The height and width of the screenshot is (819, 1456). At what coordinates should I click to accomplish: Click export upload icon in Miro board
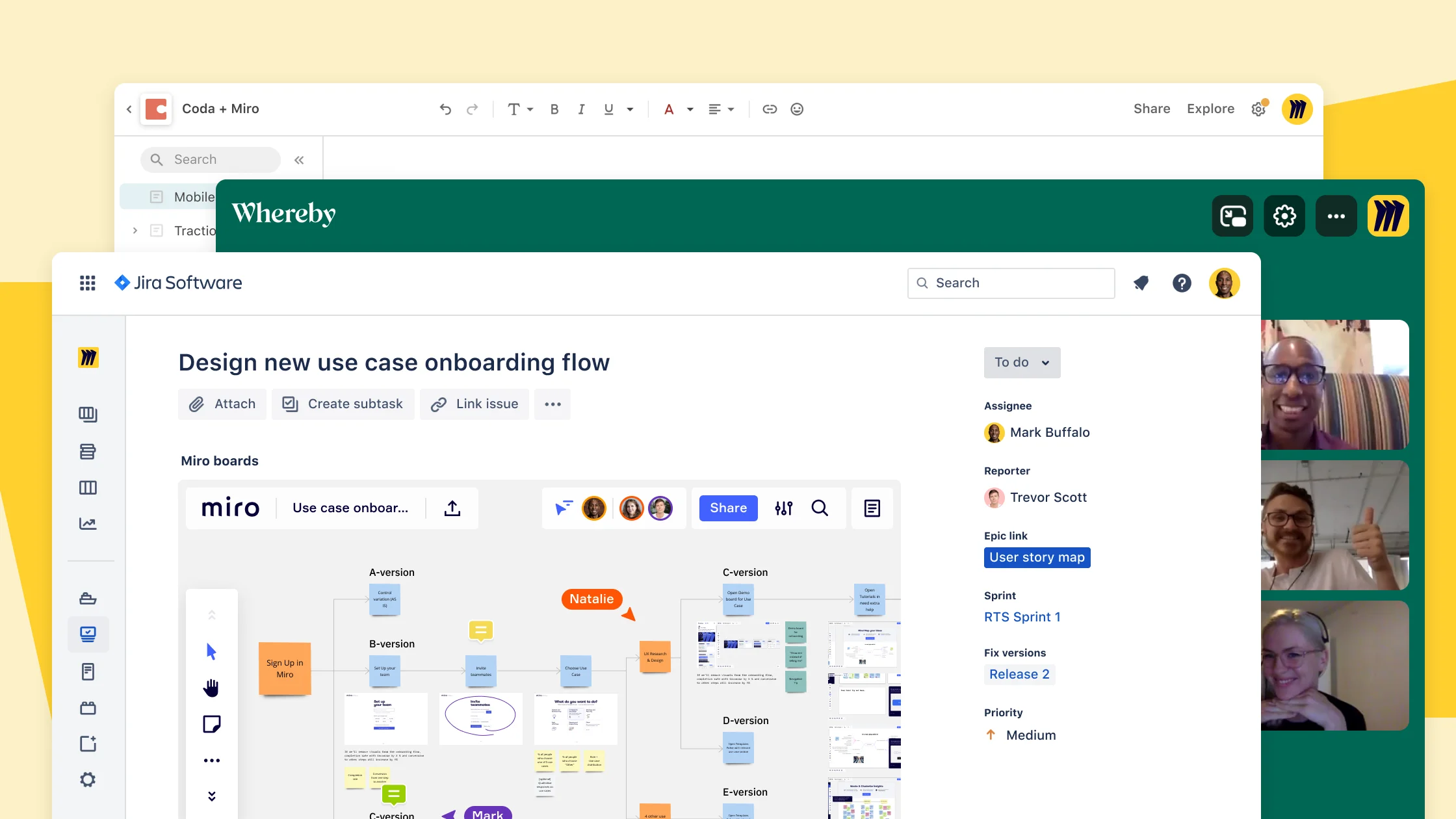(x=452, y=508)
